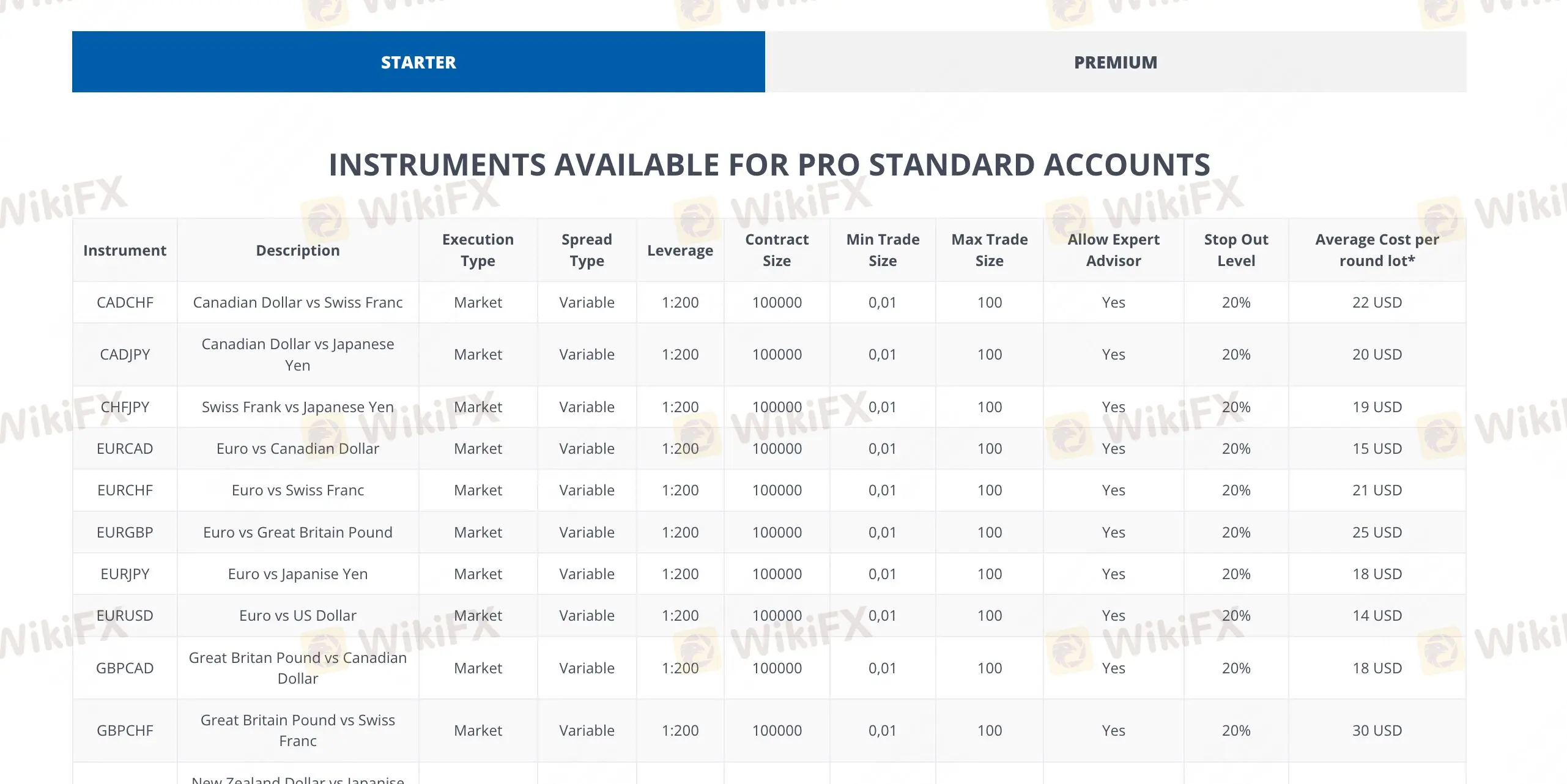
Task: Select the EURUSD instrument cell
Action: point(125,615)
